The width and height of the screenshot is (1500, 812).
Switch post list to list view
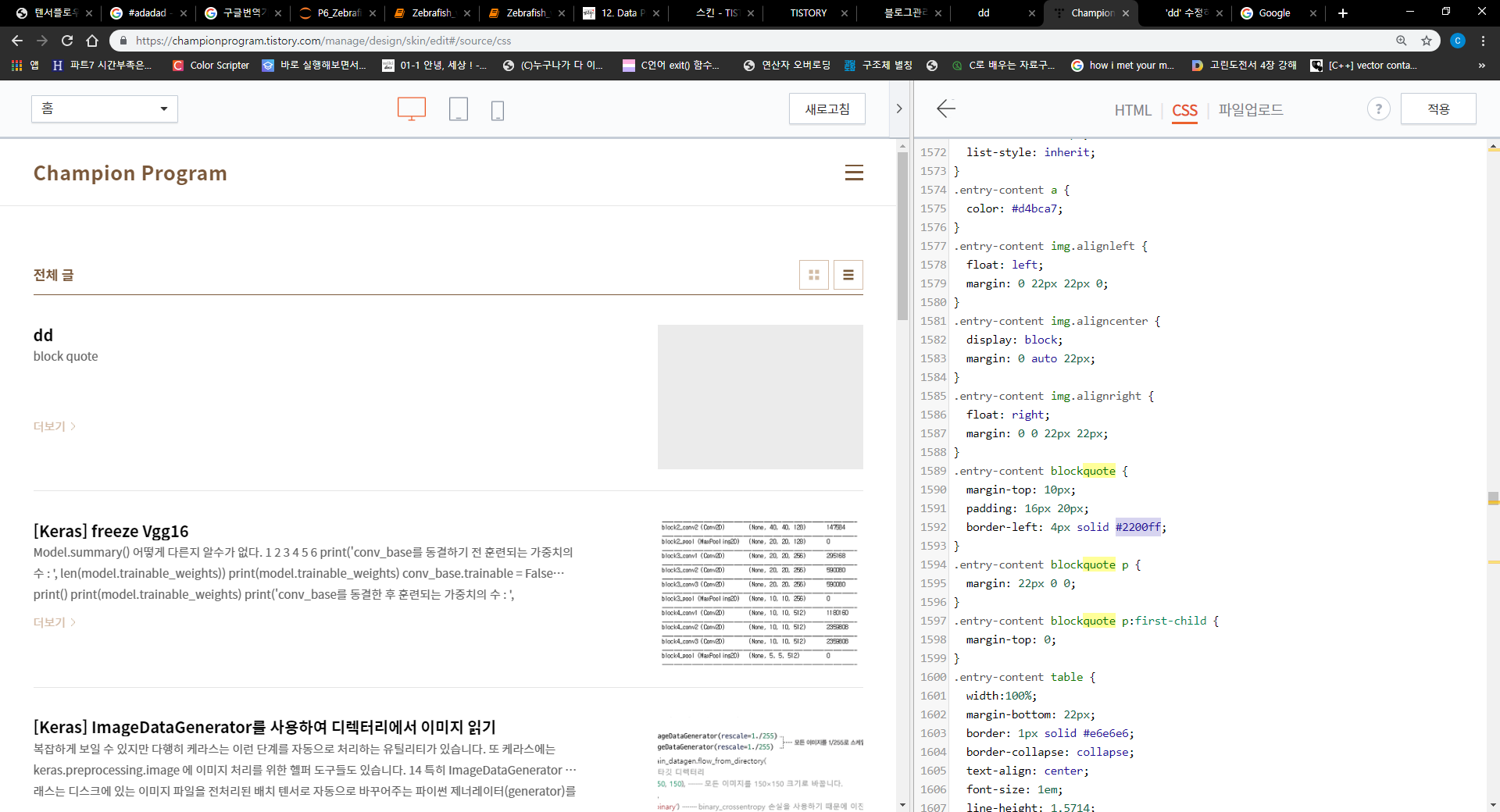pos(848,275)
